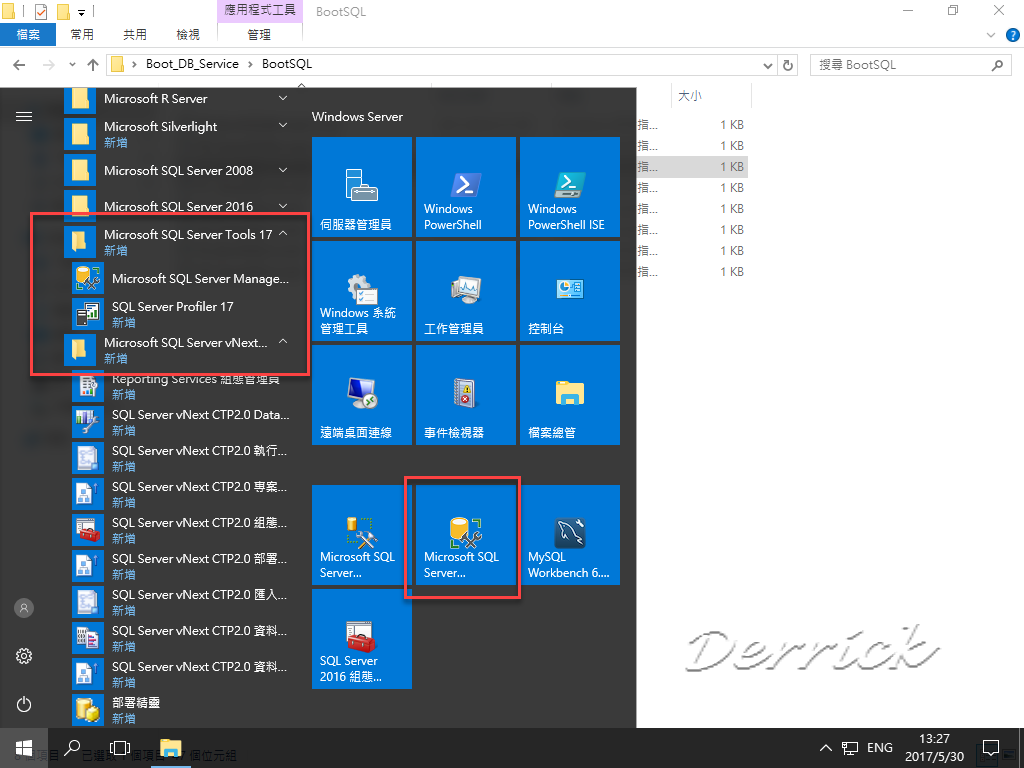The image size is (1024, 768).
Task: Launch MySQL Workbench 6 tile
Action: pos(569,535)
